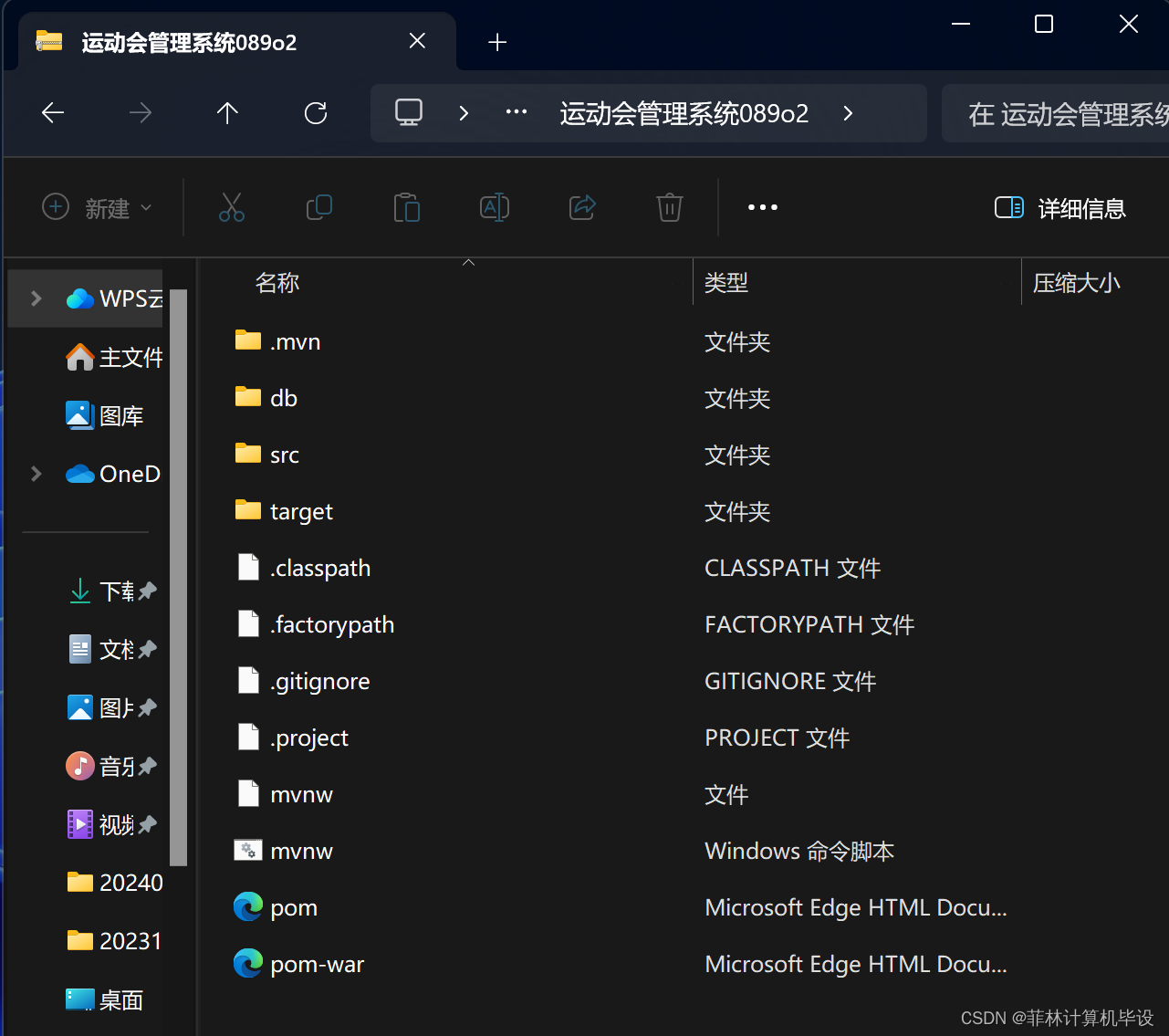This screenshot has height=1036, width=1169.
Task: Click the Refresh icon in the address bar
Action: point(315,112)
